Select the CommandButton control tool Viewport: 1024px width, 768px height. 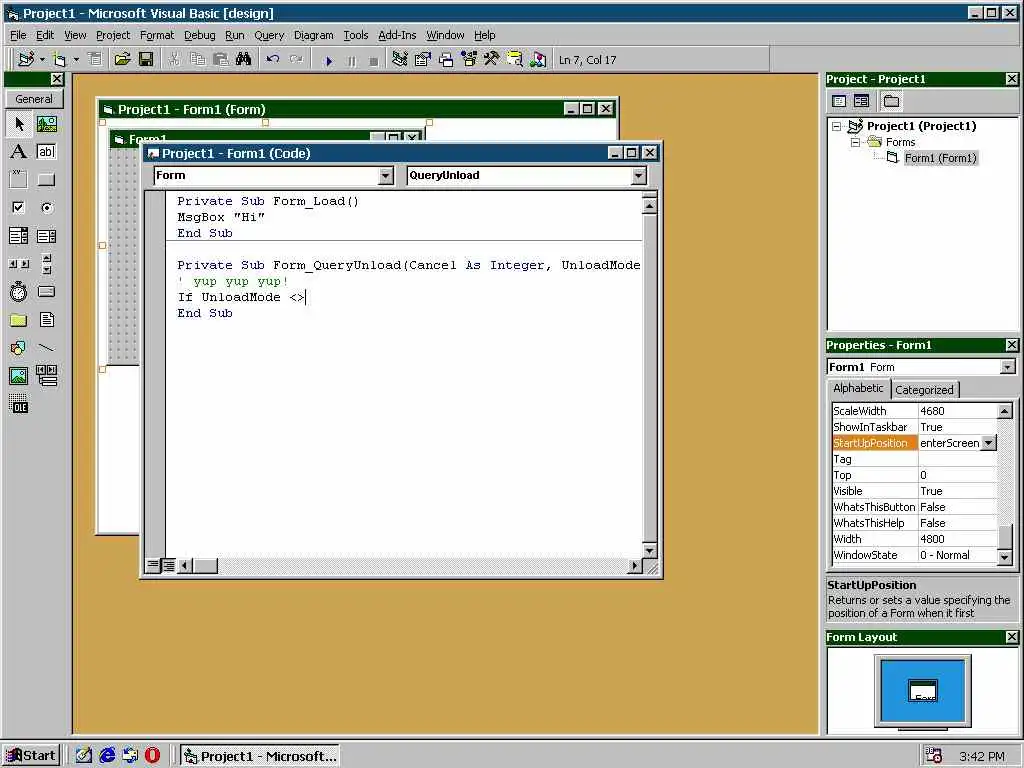click(x=46, y=180)
